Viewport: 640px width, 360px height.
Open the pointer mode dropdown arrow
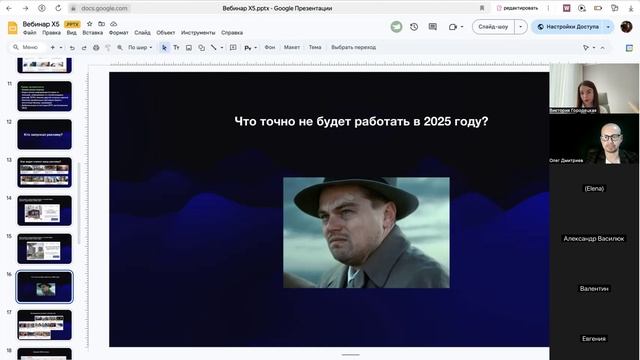coord(594,48)
